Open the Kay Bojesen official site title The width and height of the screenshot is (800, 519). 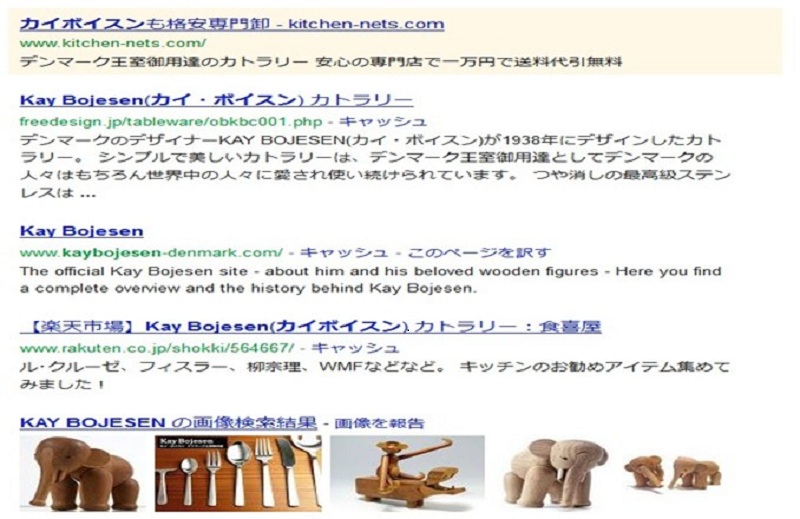point(82,231)
